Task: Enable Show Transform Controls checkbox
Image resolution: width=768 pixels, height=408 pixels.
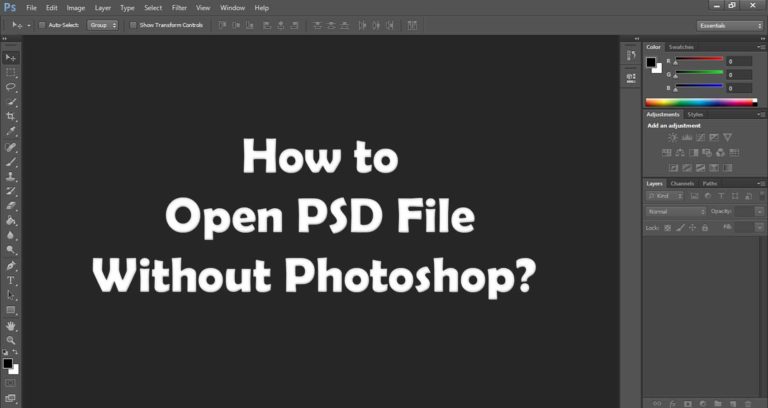Action: click(133, 25)
